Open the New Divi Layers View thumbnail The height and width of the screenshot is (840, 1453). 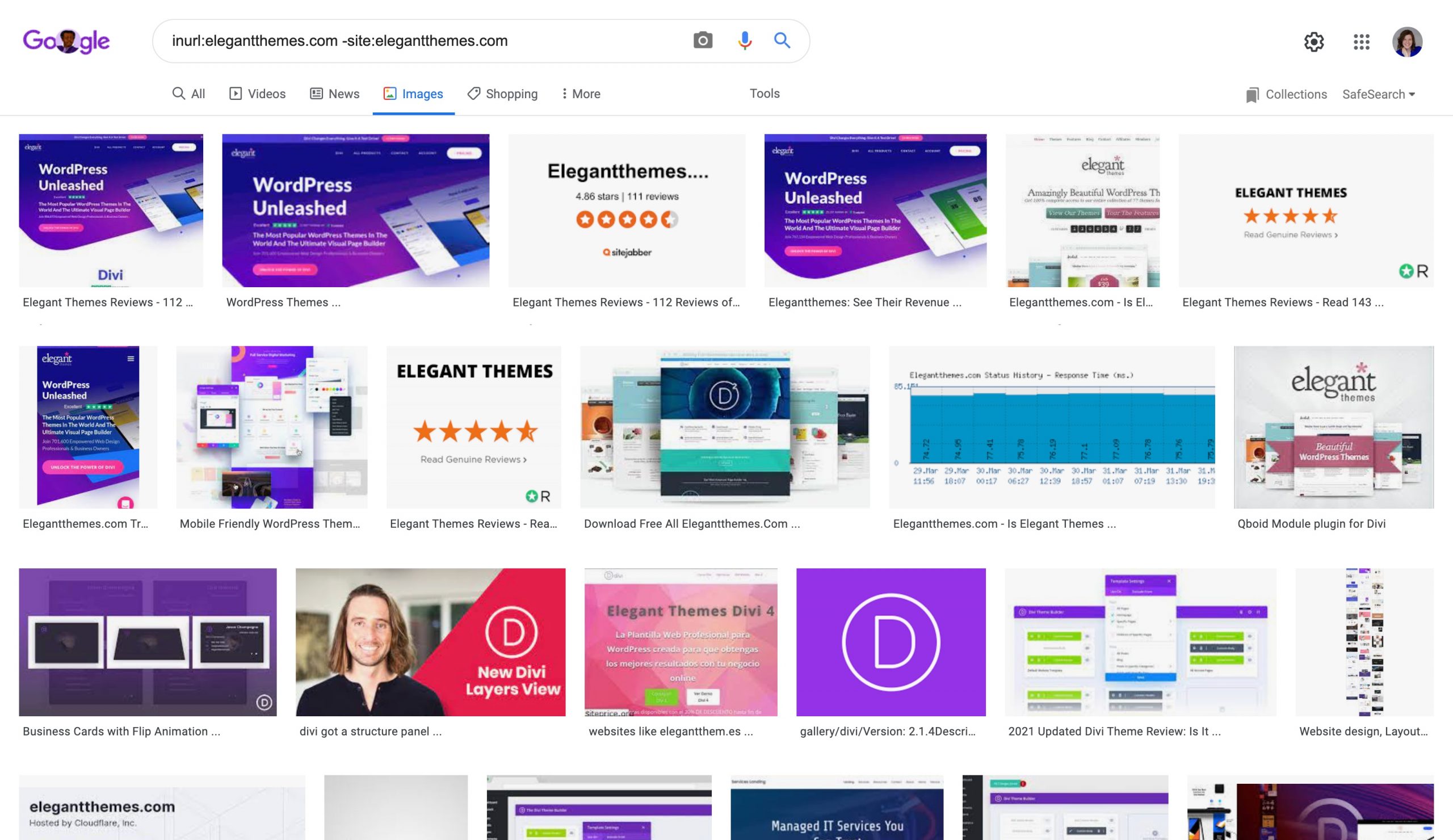coord(430,642)
